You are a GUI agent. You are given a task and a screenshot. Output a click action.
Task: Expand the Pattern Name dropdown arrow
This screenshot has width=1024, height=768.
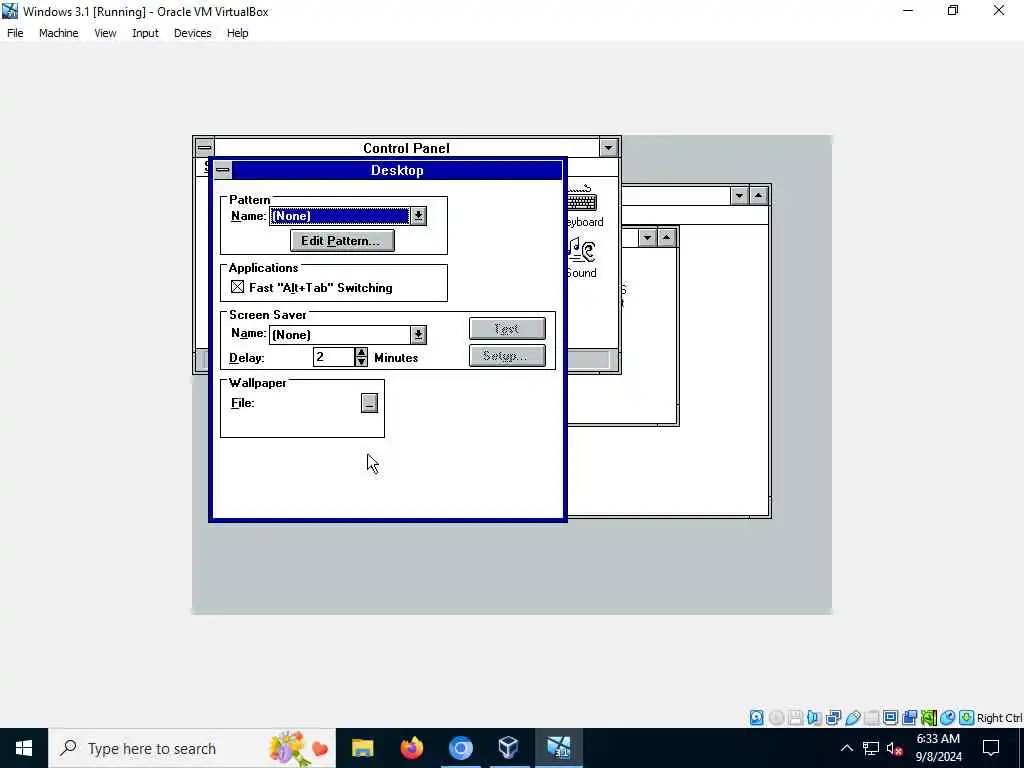[419, 216]
